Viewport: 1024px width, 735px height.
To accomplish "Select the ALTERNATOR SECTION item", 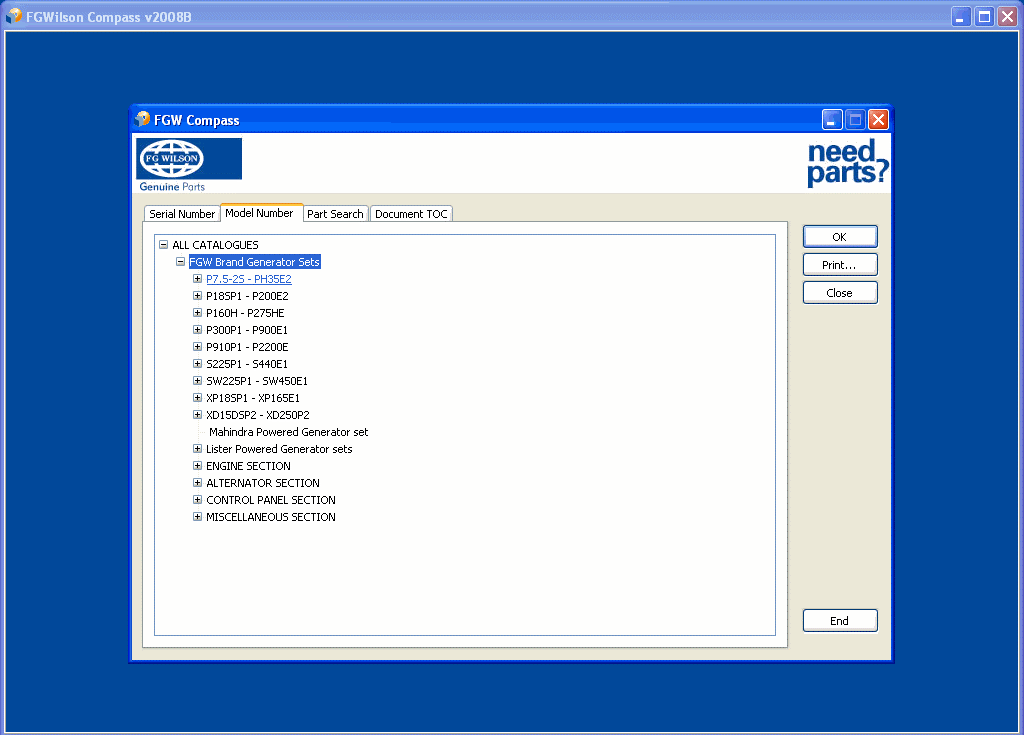I will pos(263,483).
